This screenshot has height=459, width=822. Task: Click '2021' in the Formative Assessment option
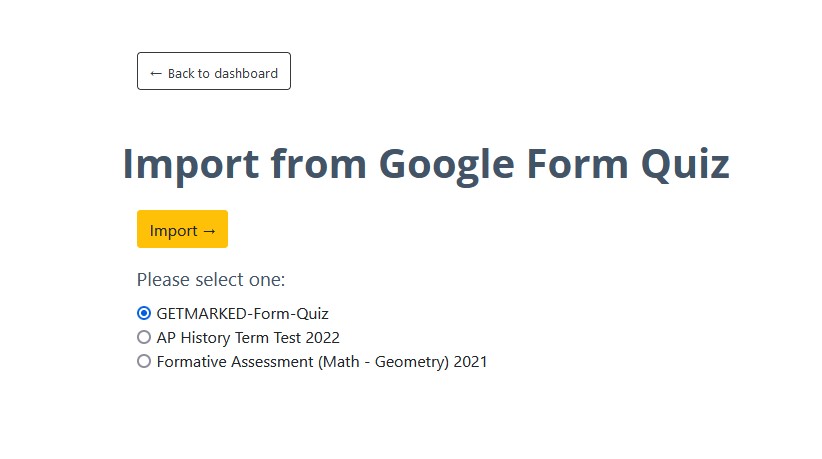pos(470,362)
